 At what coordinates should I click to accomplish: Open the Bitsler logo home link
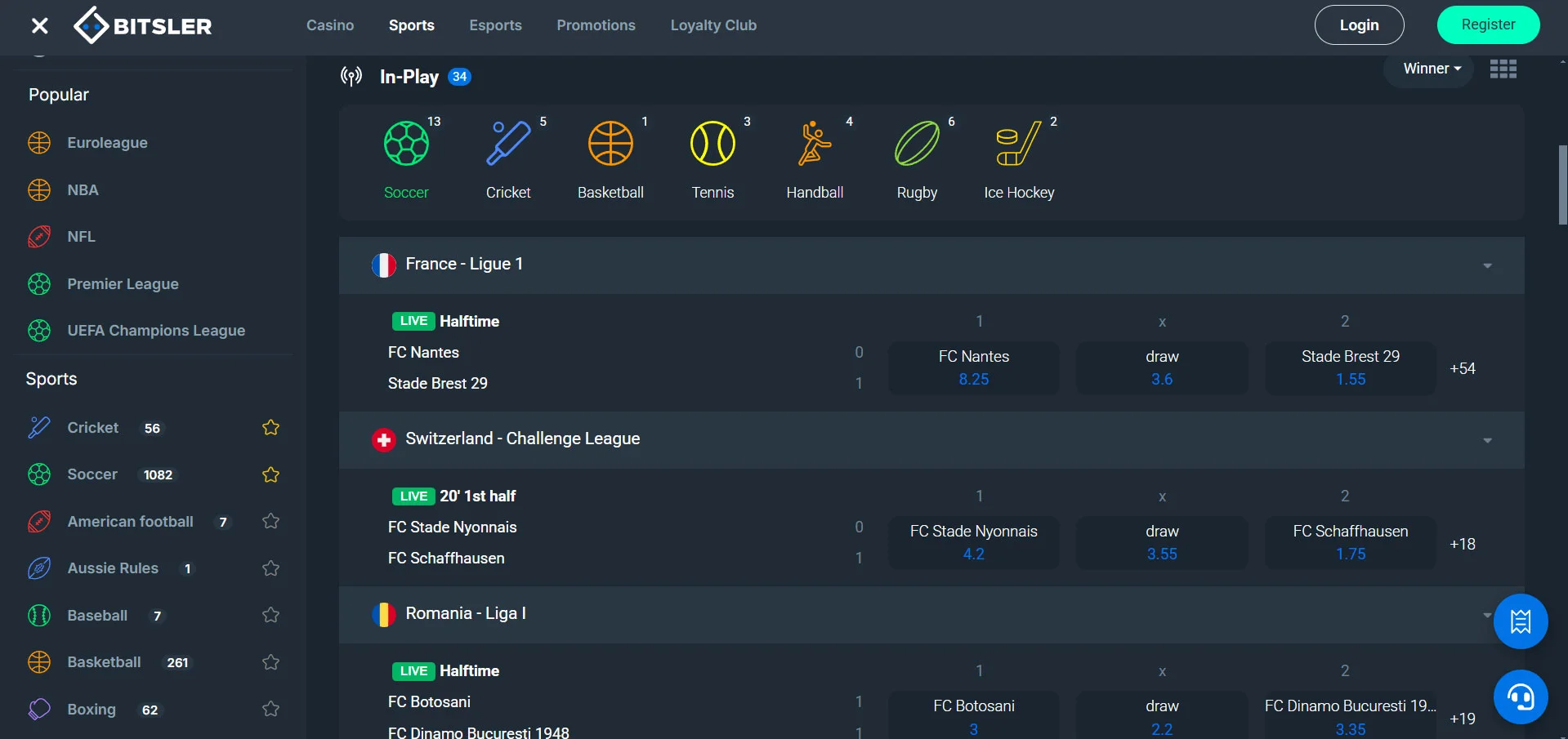[x=142, y=25]
